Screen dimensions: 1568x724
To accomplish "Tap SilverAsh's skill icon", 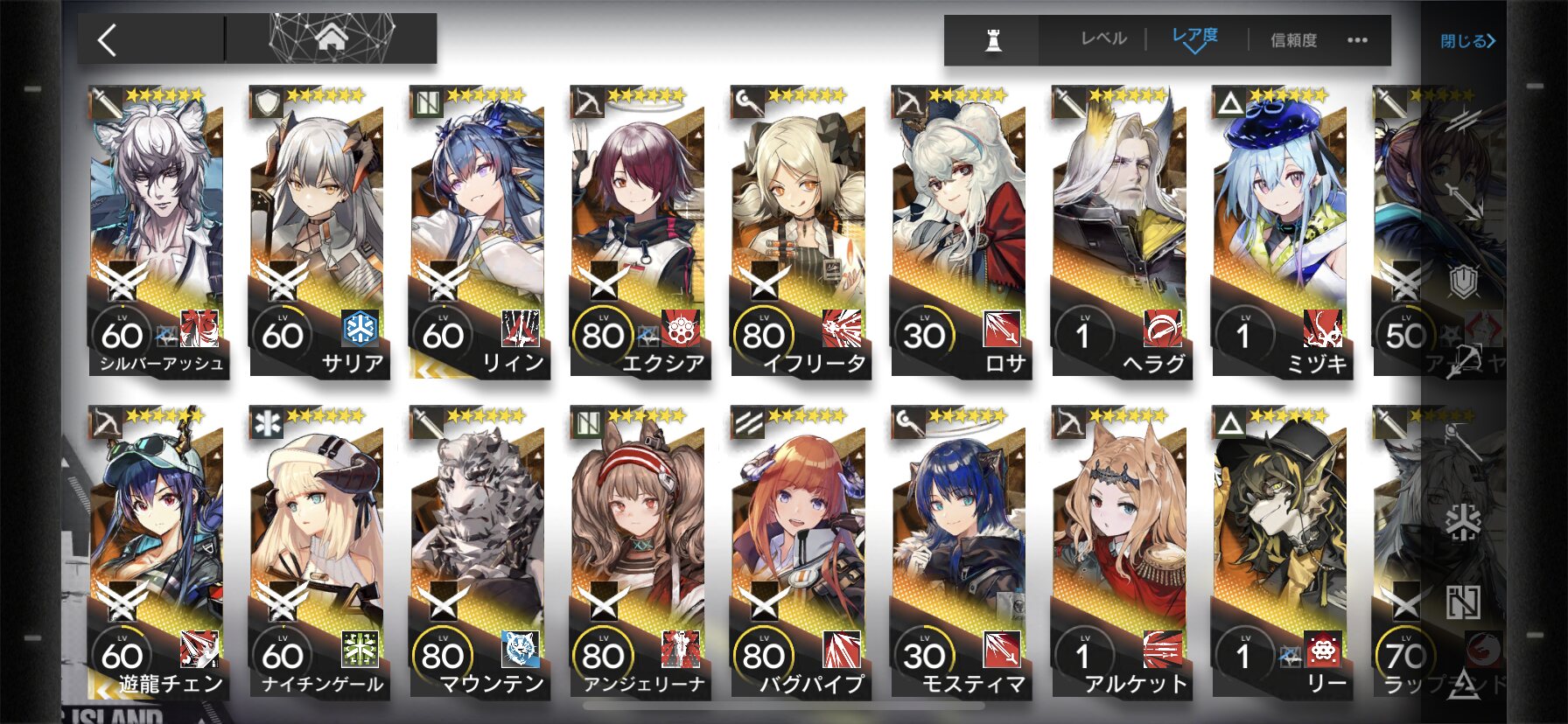I will click(199, 329).
